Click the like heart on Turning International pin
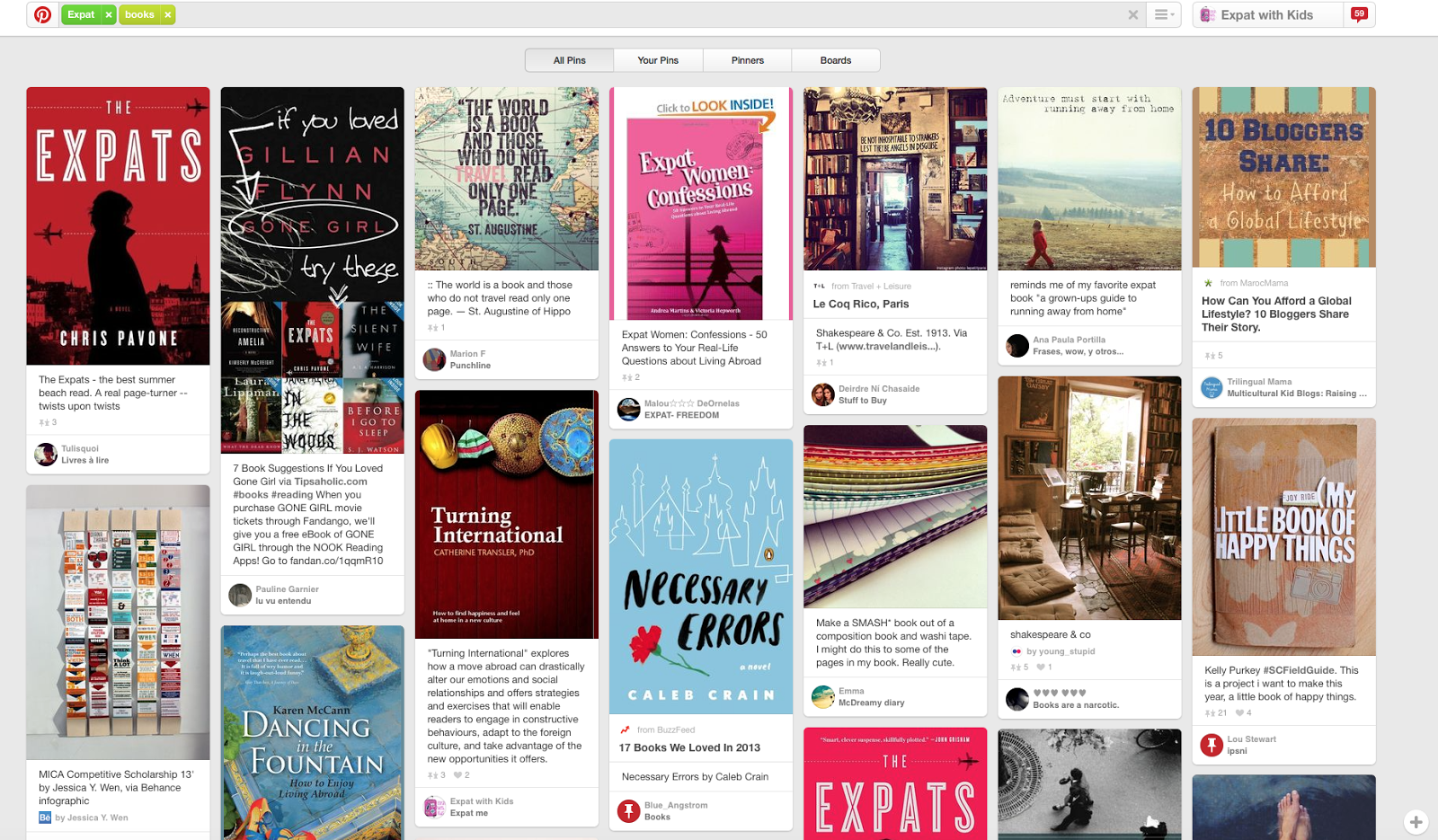Viewport: 1438px width, 840px height. pyautogui.click(x=457, y=774)
